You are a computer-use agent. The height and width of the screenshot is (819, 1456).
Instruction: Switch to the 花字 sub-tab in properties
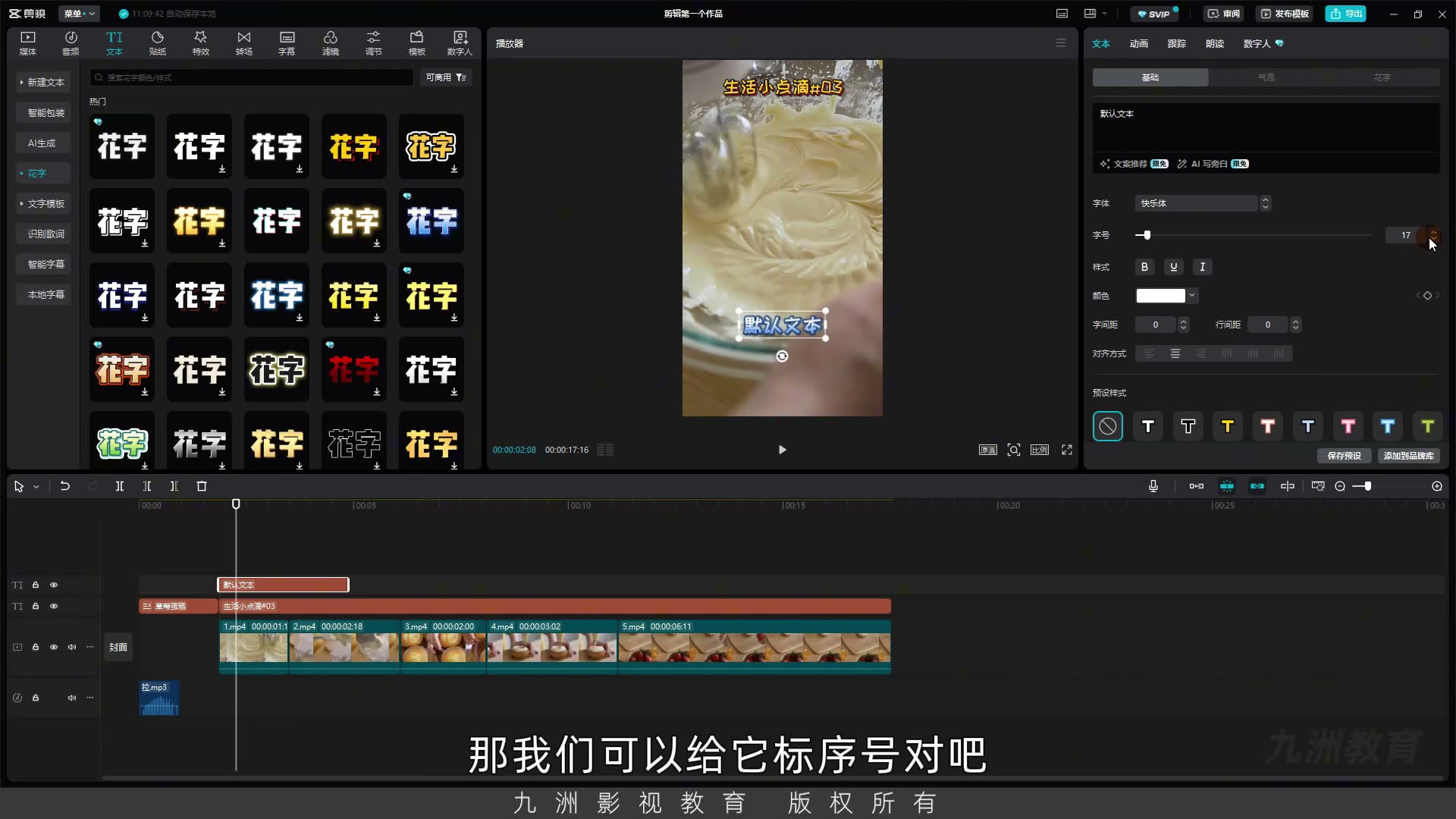1382,77
